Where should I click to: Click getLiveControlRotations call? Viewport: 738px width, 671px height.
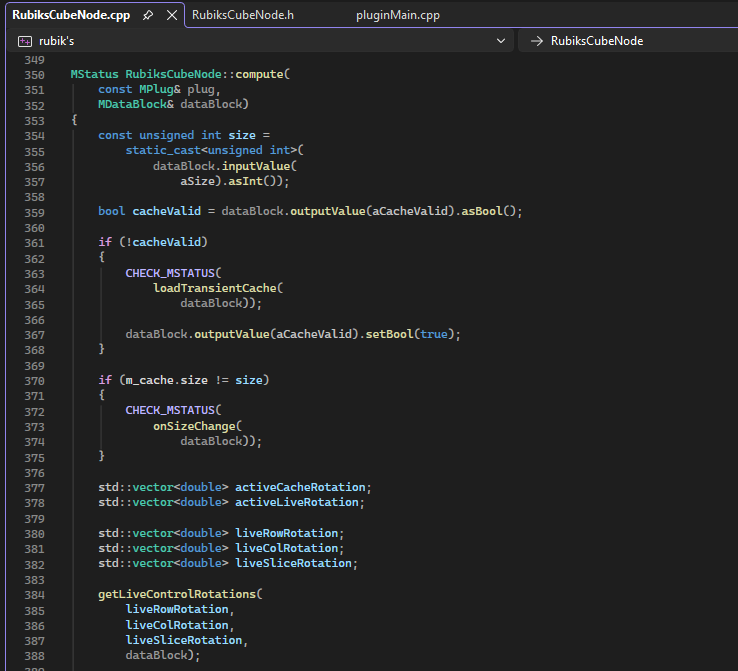[x=177, y=594]
